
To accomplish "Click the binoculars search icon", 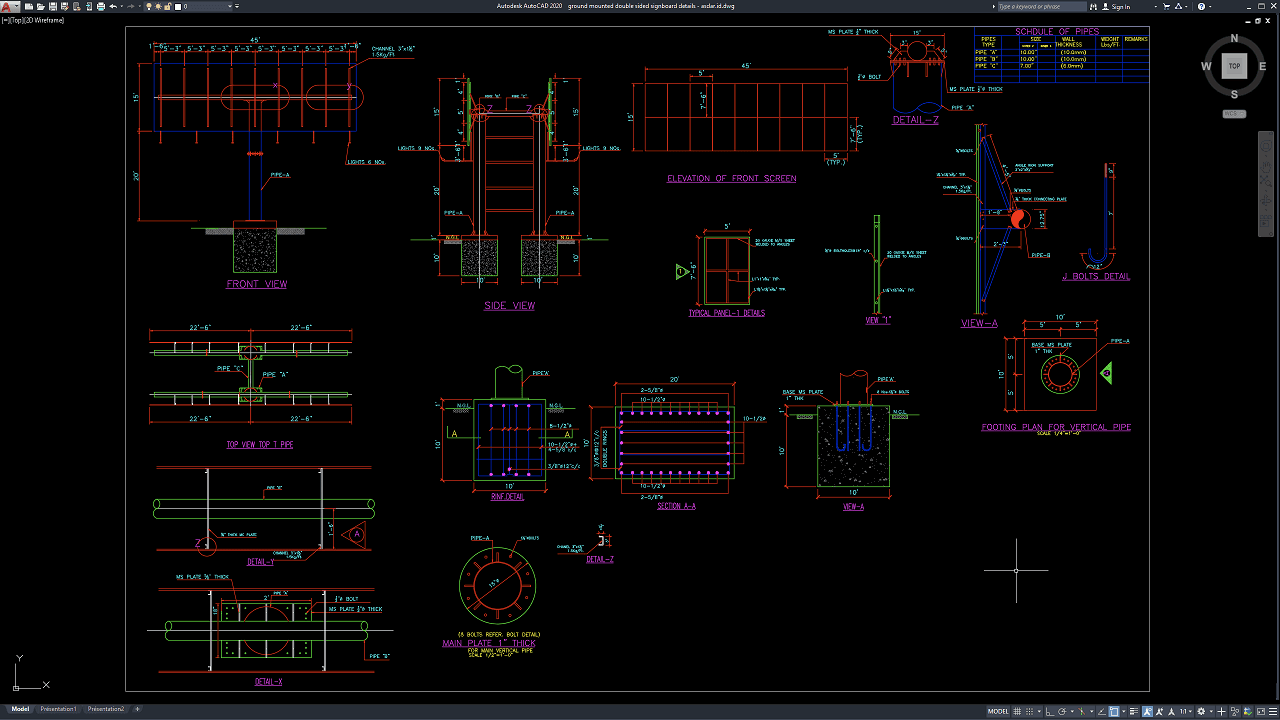I will [1093, 6].
